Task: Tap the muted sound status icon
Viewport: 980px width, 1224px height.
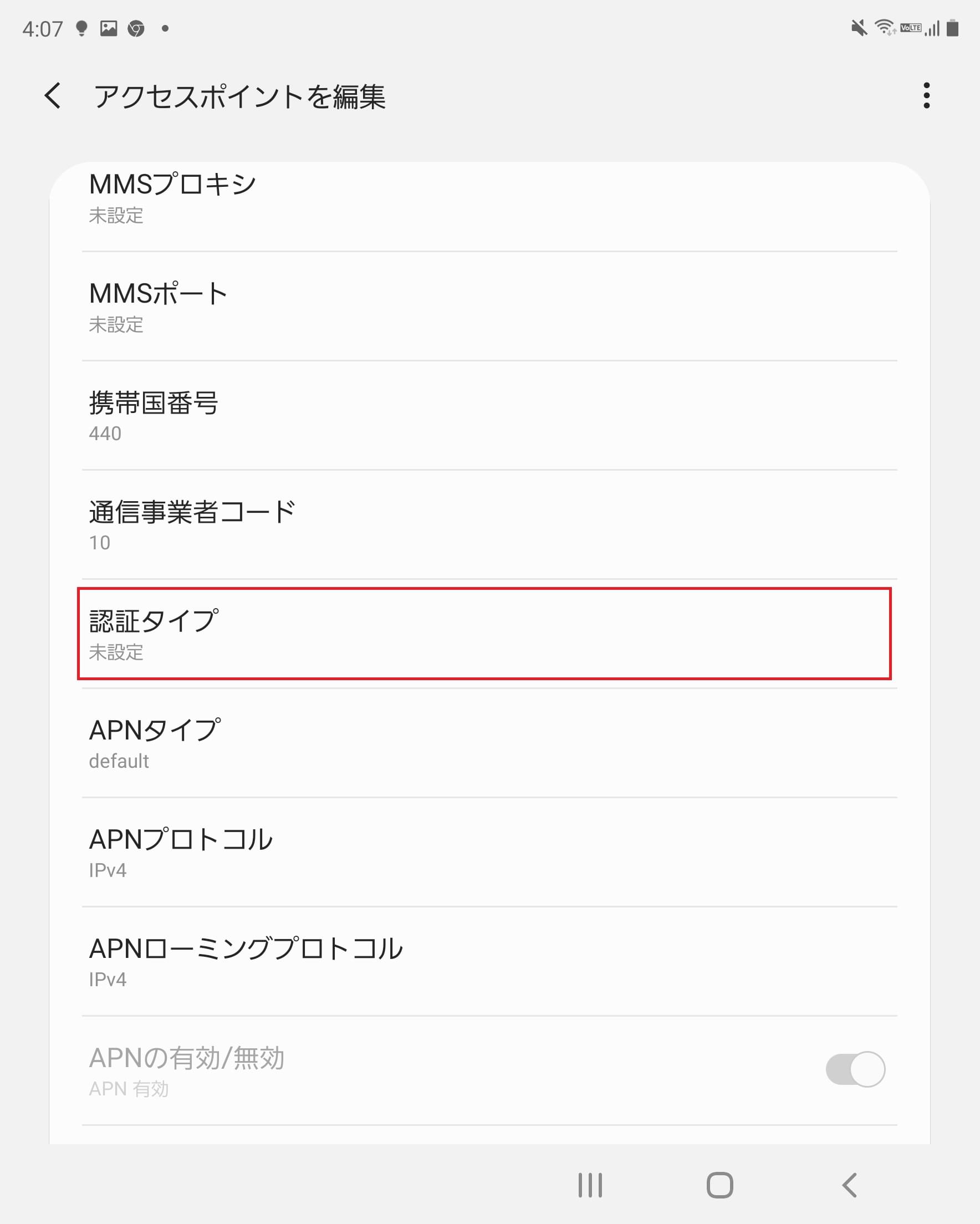Action: click(x=859, y=27)
